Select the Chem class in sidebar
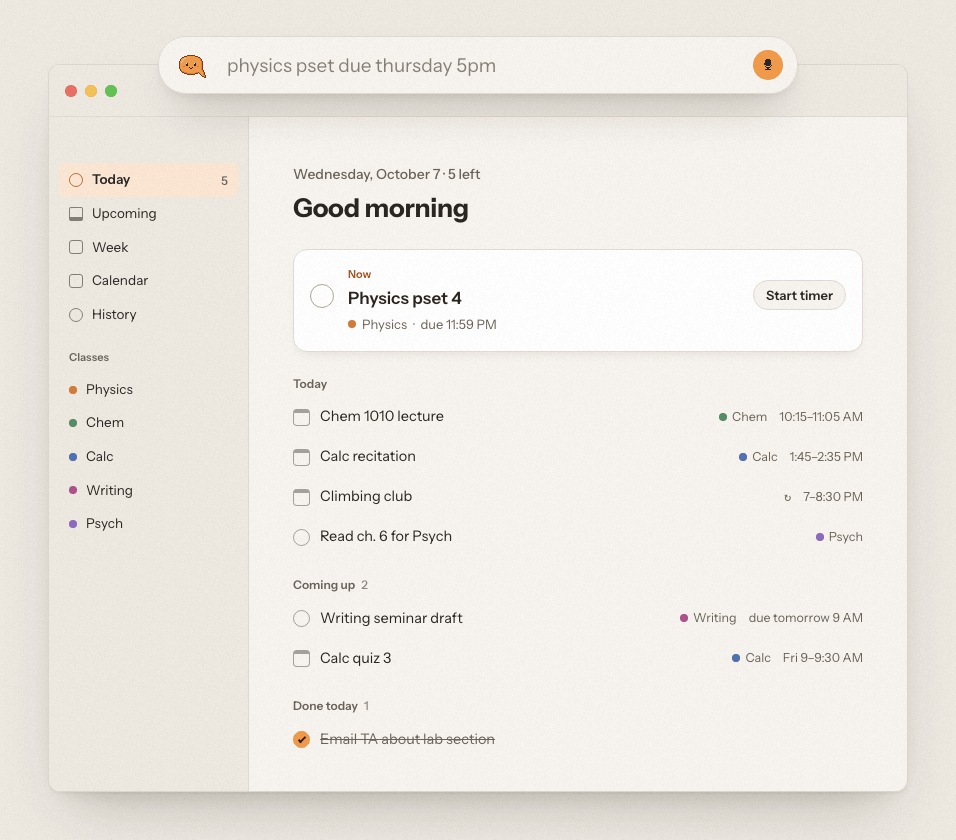 (x=148, y=422)
